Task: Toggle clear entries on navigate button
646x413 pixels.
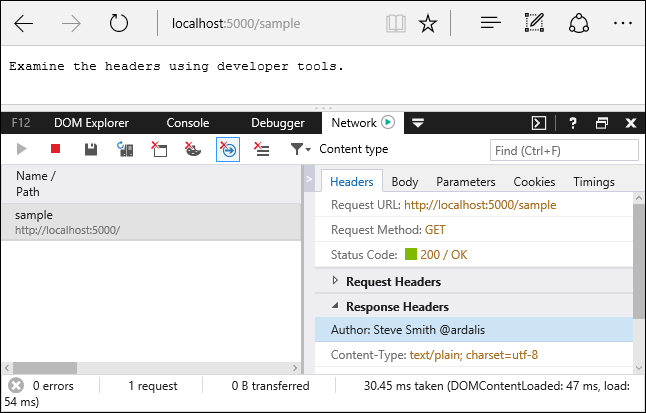Action: pos(227,149)
